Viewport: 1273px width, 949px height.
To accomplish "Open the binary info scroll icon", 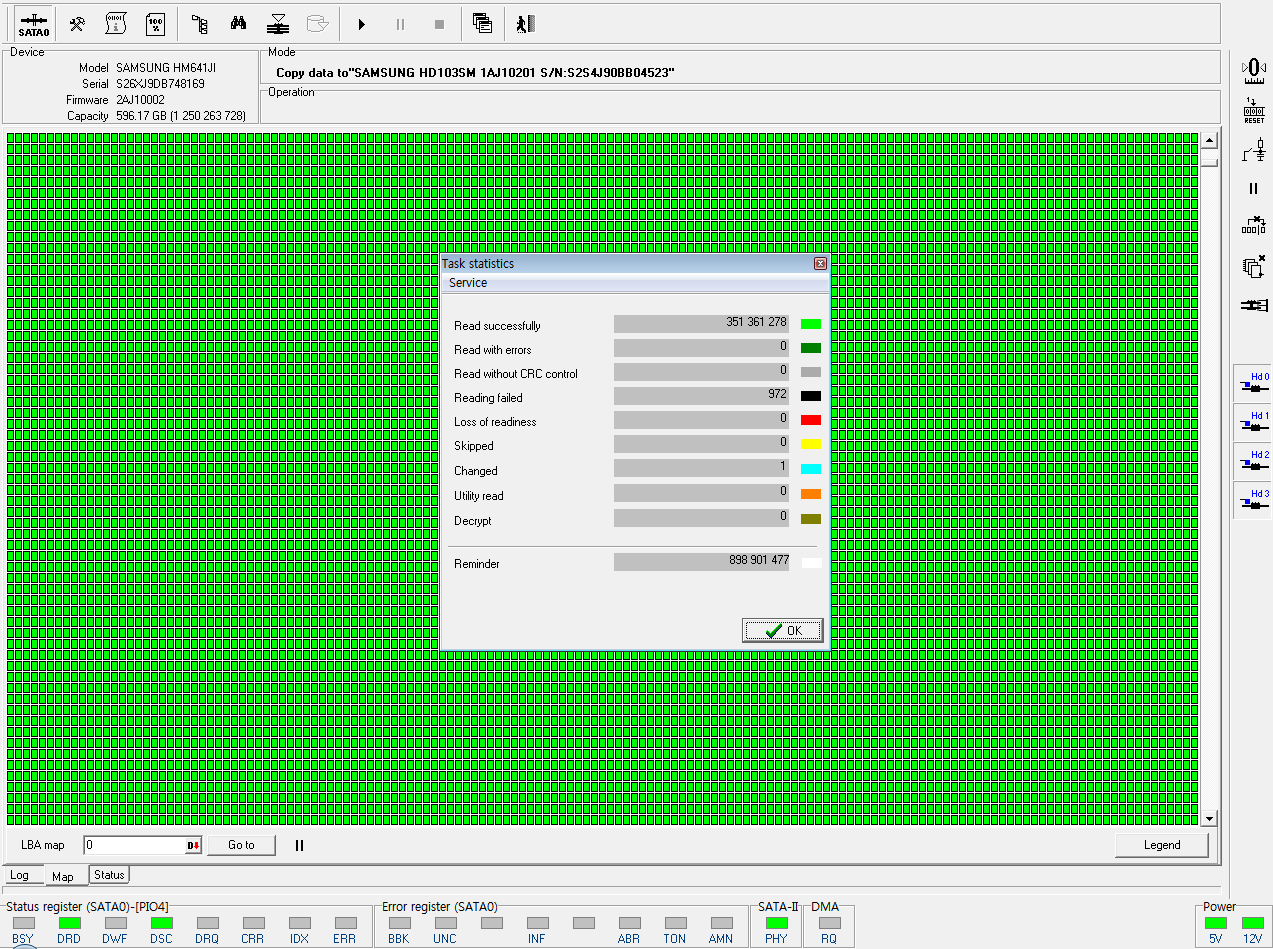I will tap(115, 24).
